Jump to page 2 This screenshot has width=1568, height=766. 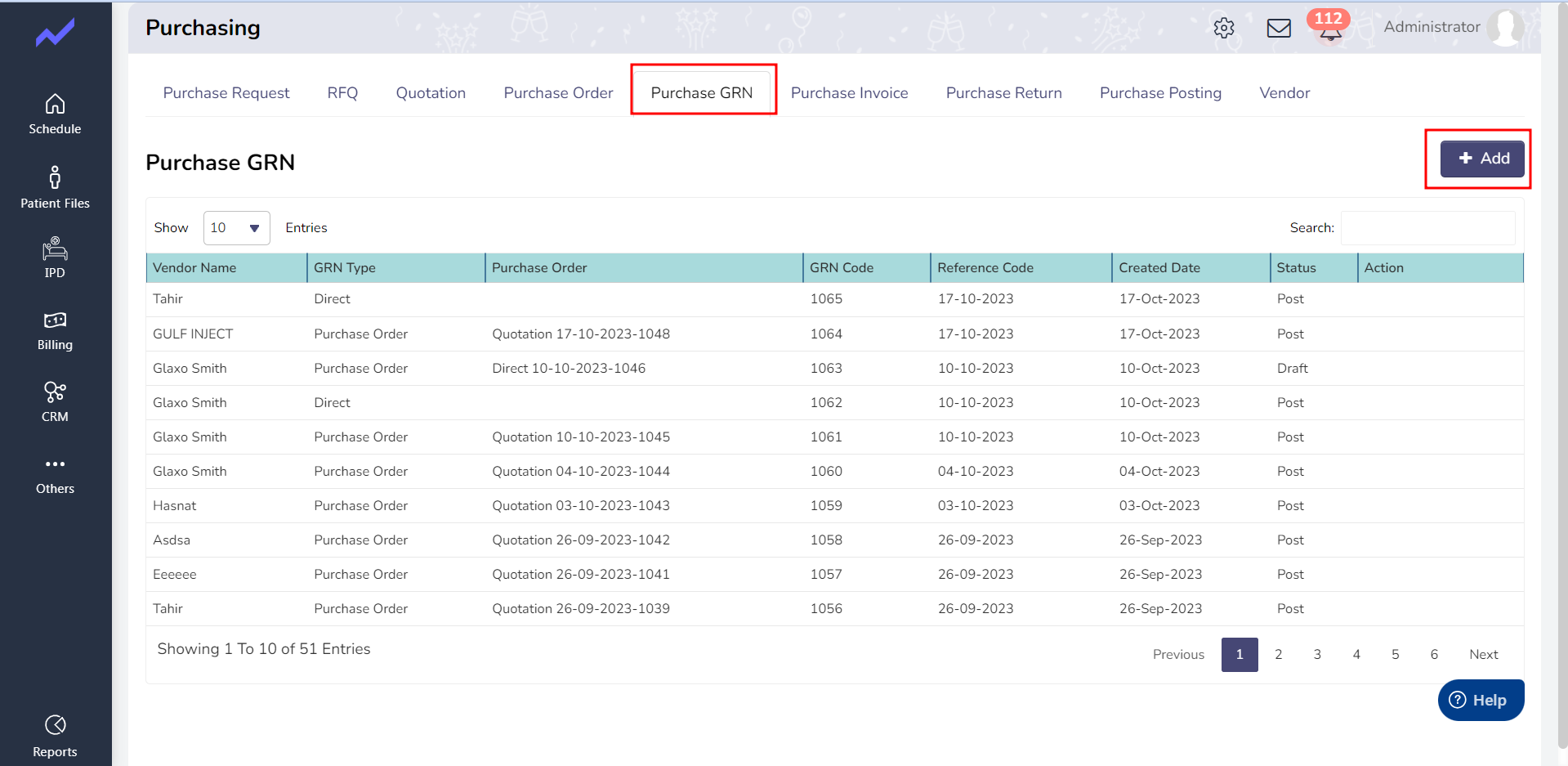point(1279,655)
